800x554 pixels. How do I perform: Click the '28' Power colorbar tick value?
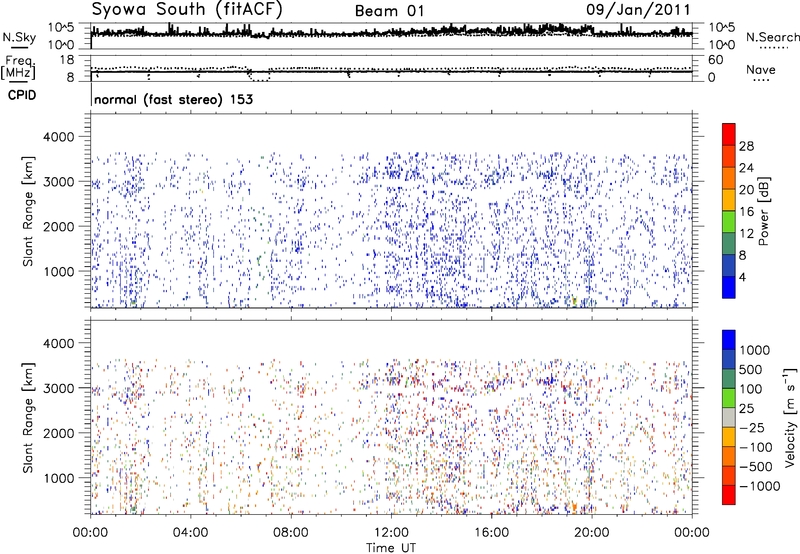click(746, 146)
